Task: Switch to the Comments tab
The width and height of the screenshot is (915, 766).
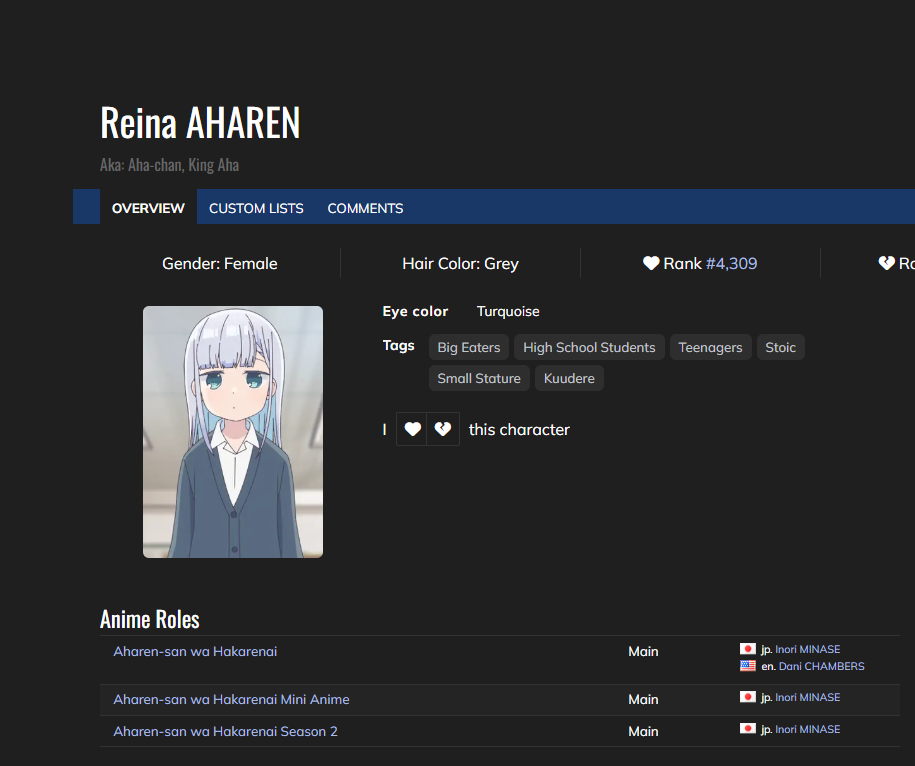Action: tap(365, 208)
